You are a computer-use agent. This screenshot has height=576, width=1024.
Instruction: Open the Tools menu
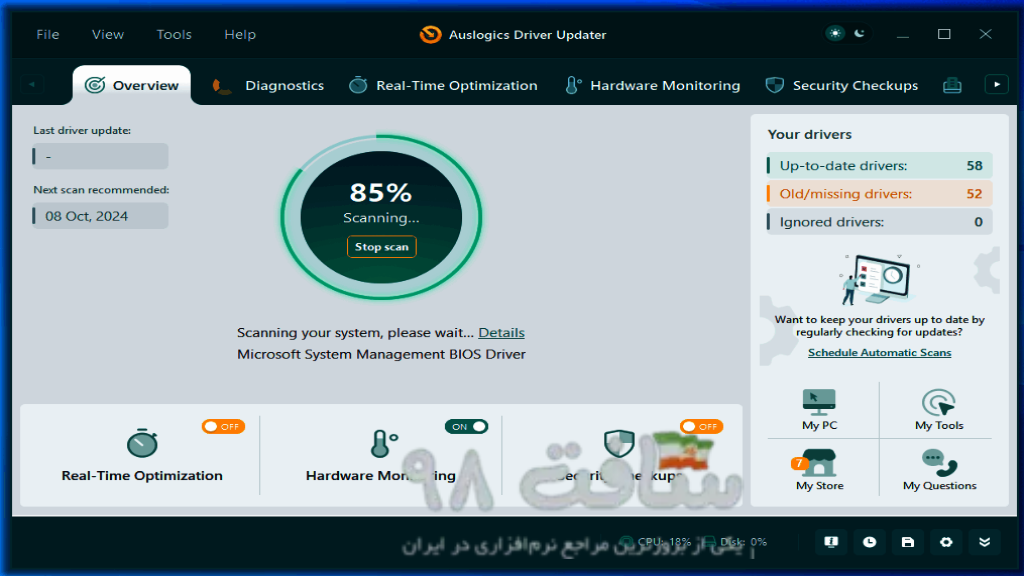click(x=174, y=35)
